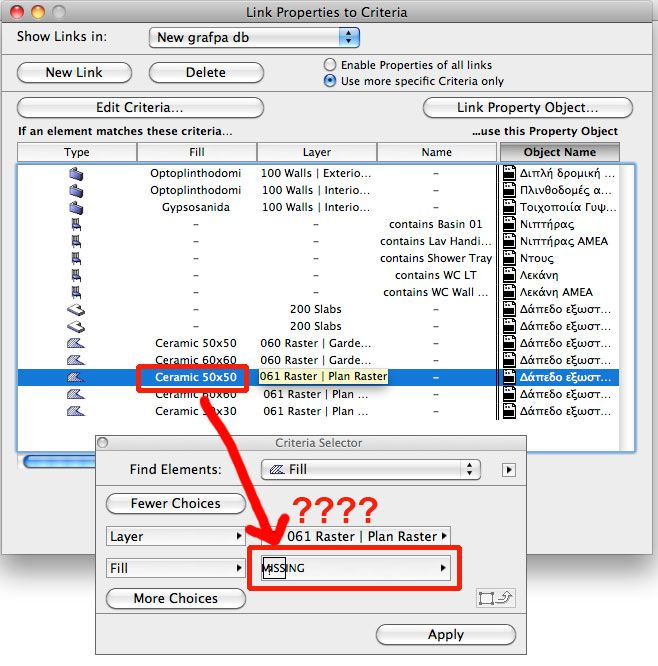Viewport: 658px width, 666px height.
Task: Open the Find Elements Fill dropdown
Action: pos(370,470)
